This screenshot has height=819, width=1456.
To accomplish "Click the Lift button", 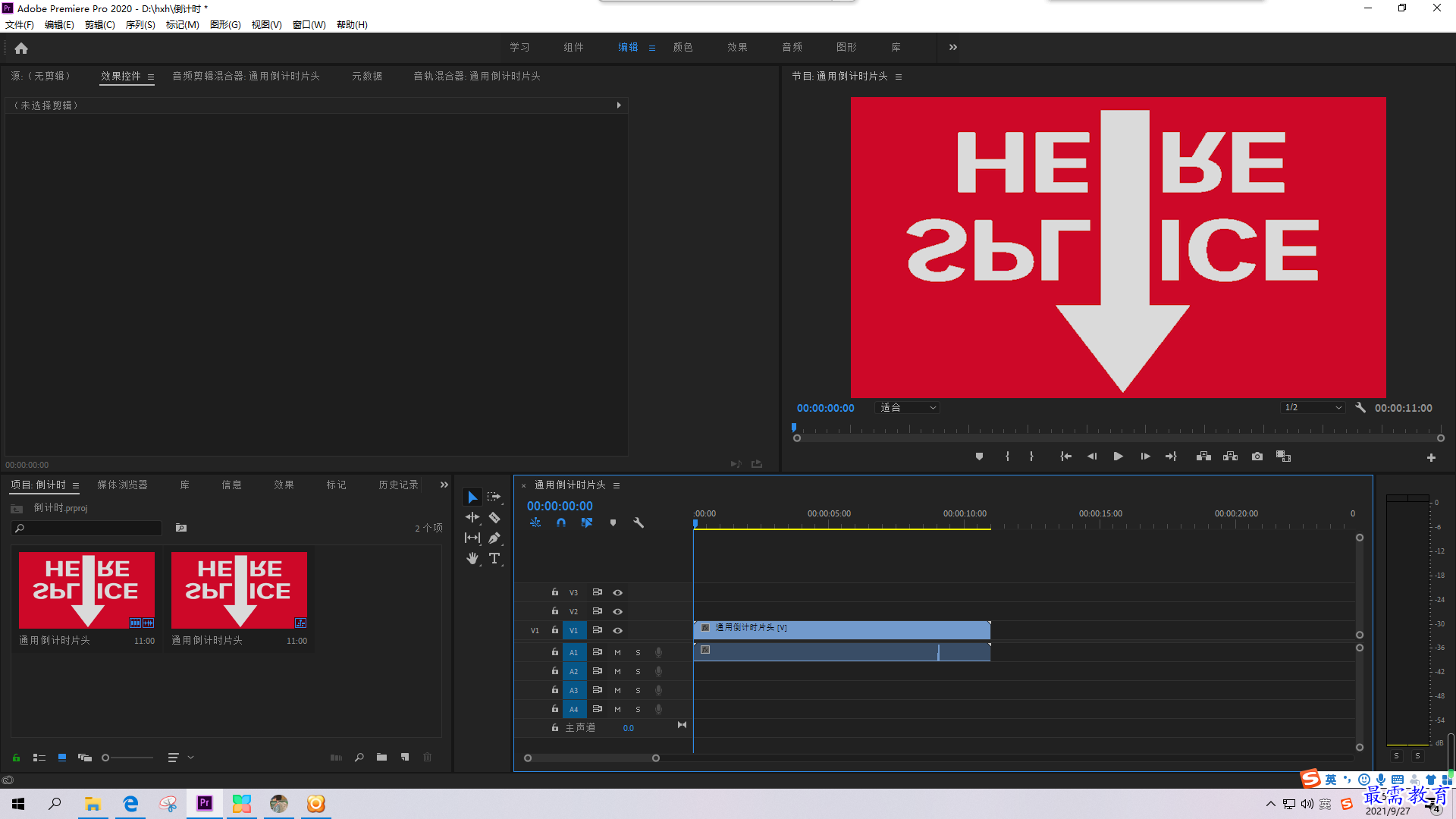I will [1203, 457].
